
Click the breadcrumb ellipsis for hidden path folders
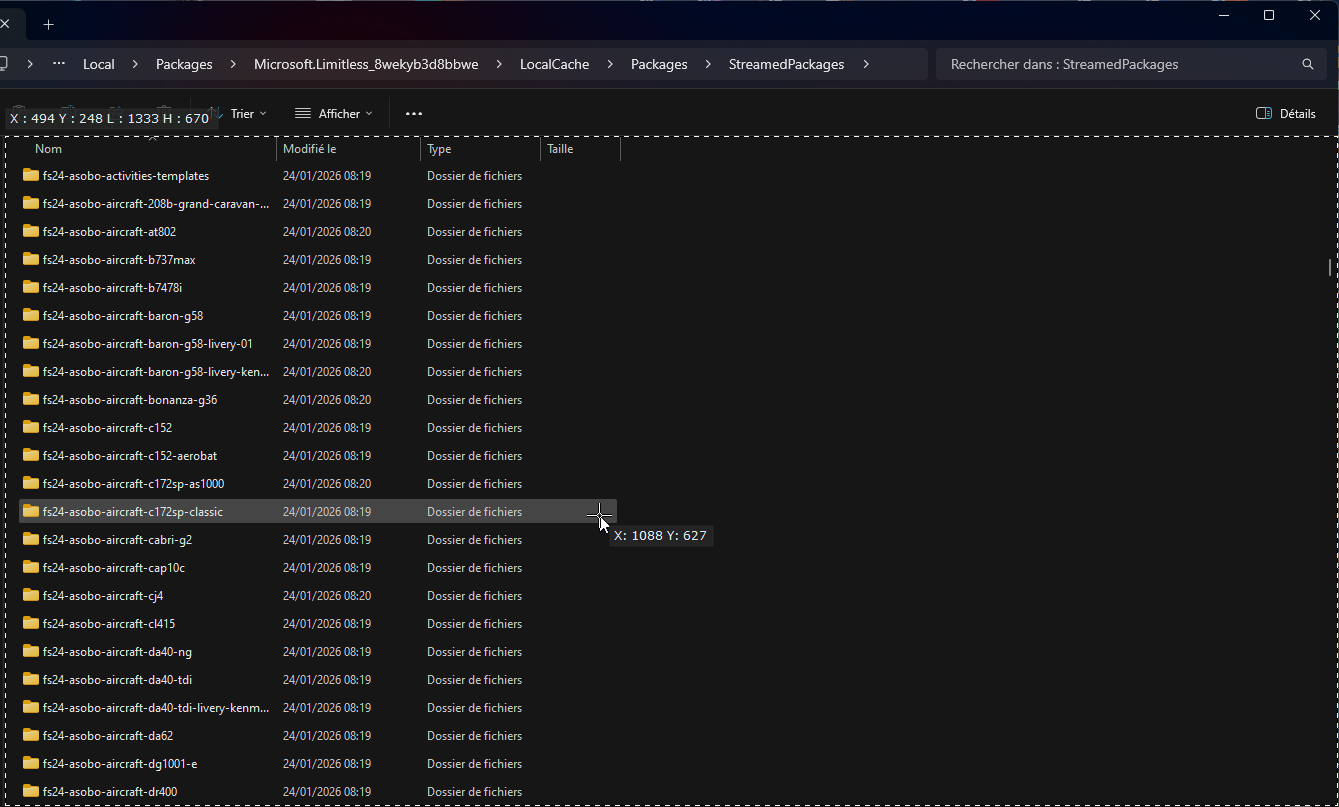(x=59, y=64)
